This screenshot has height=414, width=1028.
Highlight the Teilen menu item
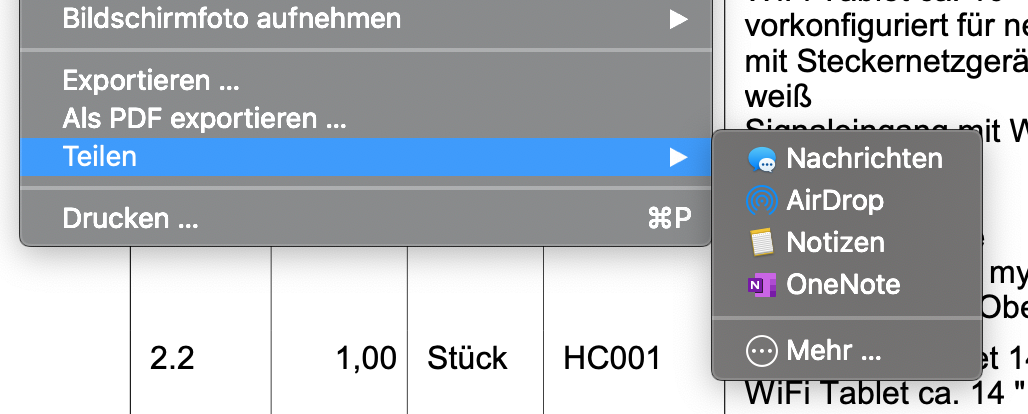pyautogui.click(x=100, y=157)
